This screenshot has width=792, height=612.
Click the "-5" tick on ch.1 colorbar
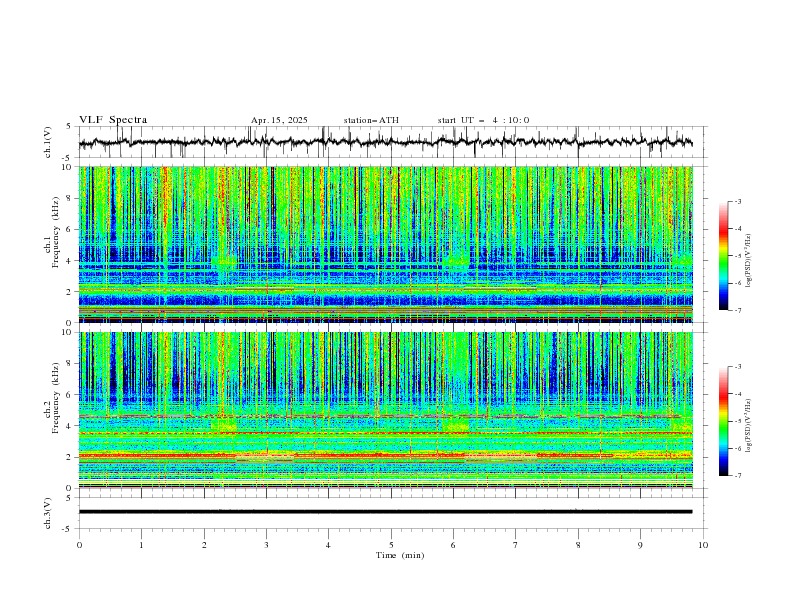coord(738,256)
